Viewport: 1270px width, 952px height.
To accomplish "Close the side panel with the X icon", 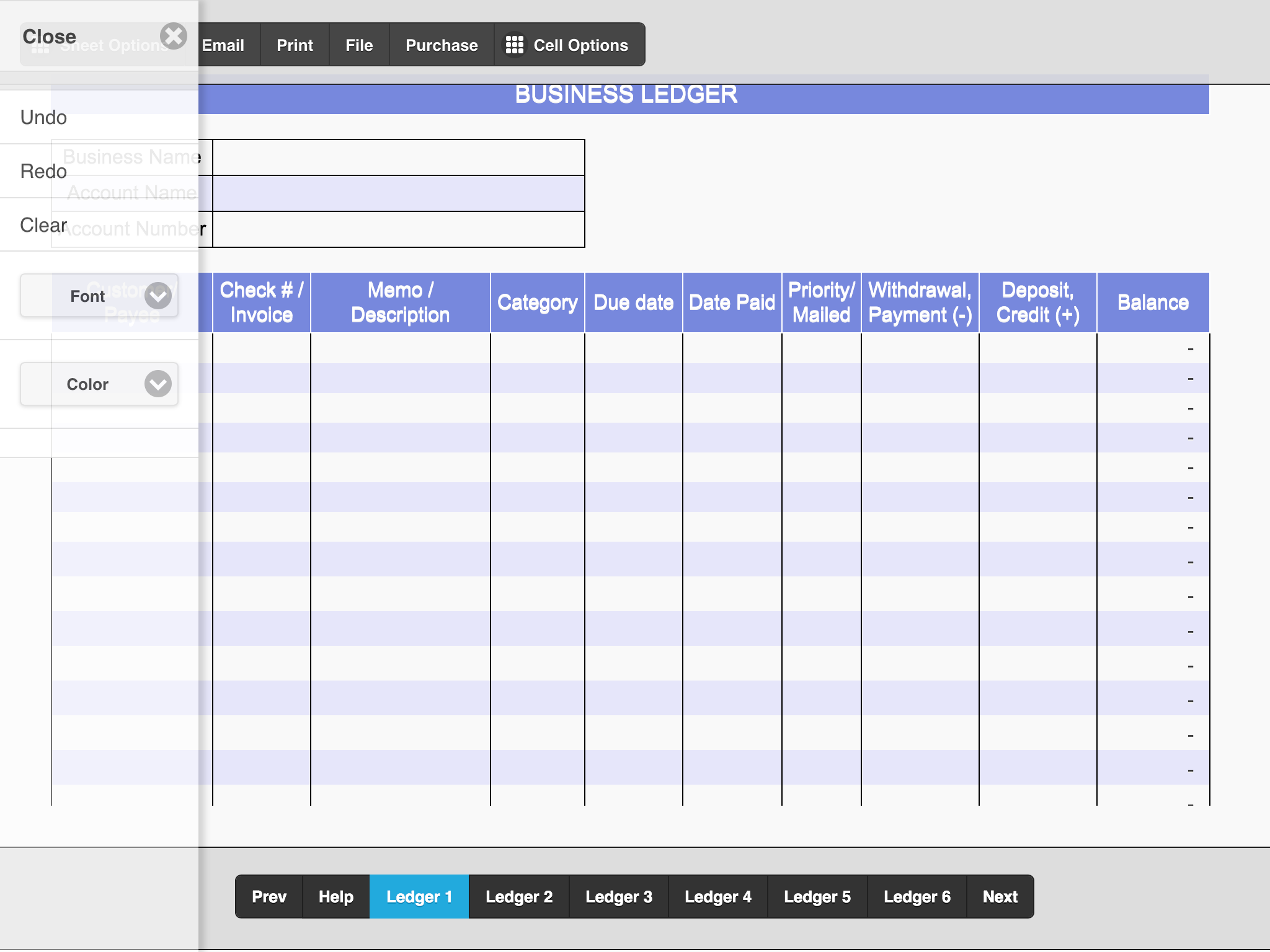I will [174, 37].
